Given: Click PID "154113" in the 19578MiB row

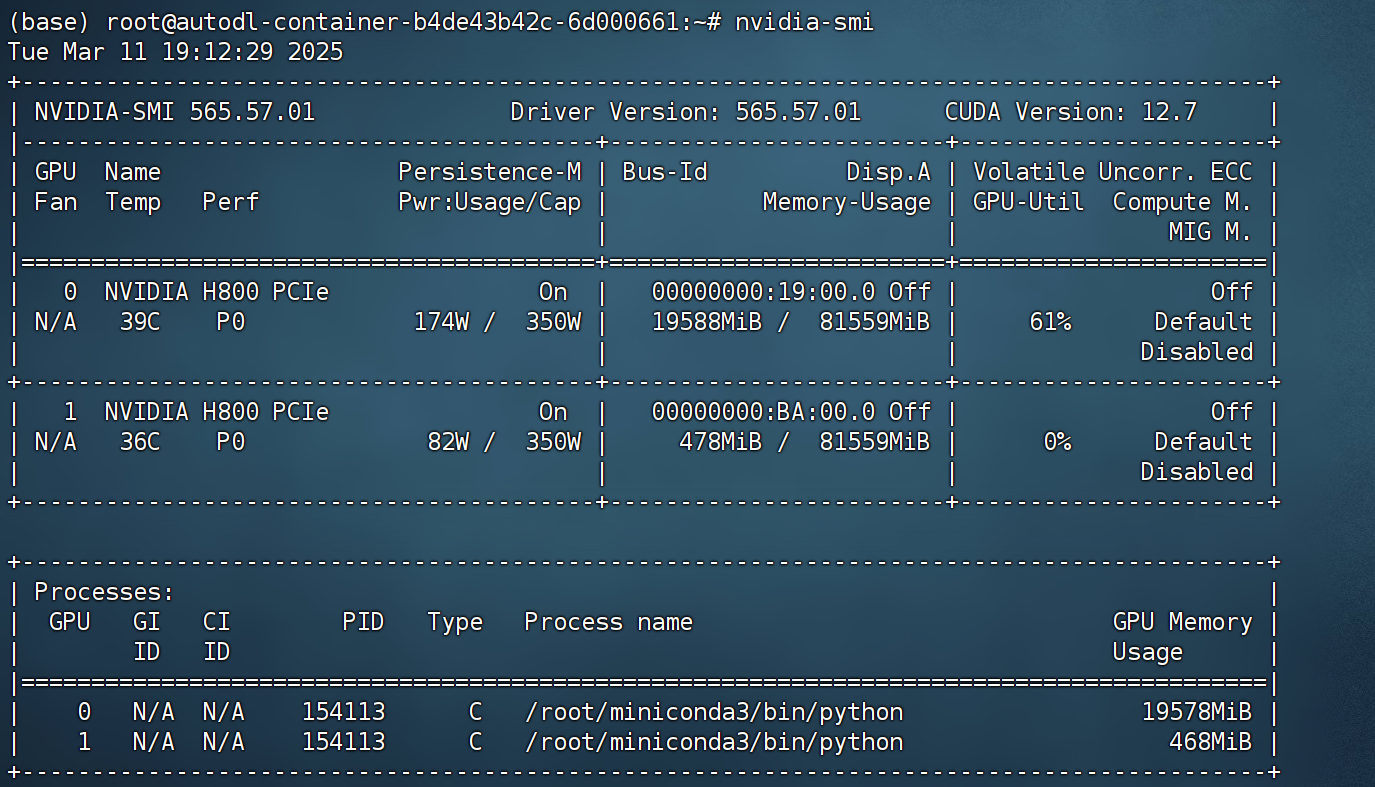Looking at the screenshot, I should [x=343, y=712].
